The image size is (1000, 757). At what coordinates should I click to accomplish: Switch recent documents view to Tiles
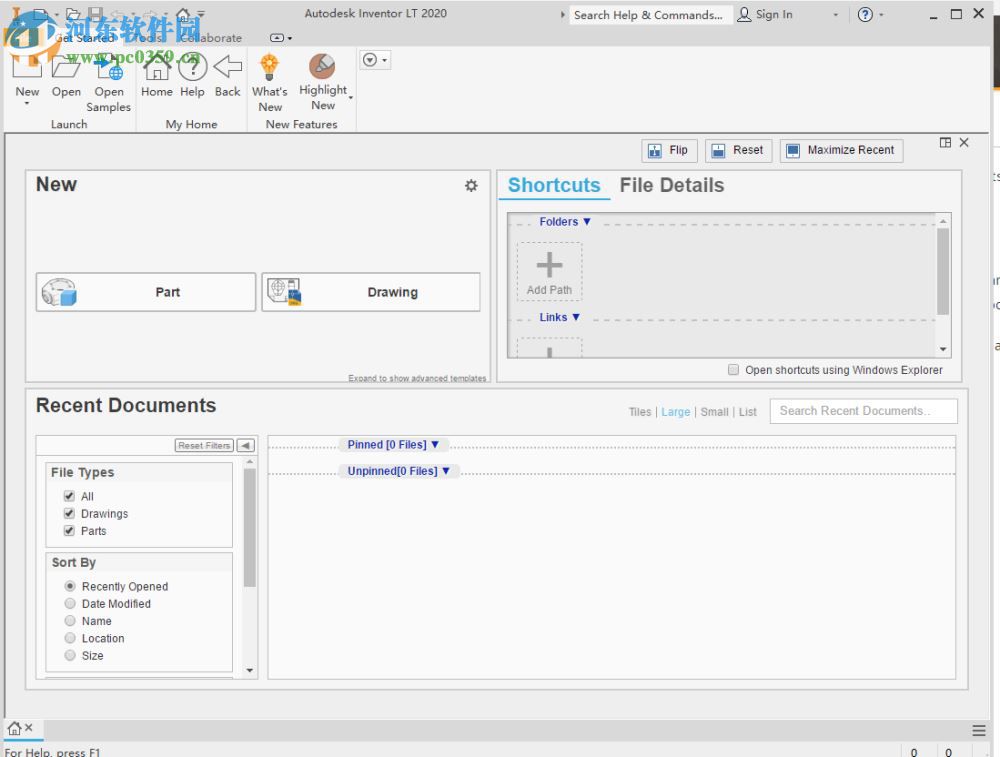point(639,412)
